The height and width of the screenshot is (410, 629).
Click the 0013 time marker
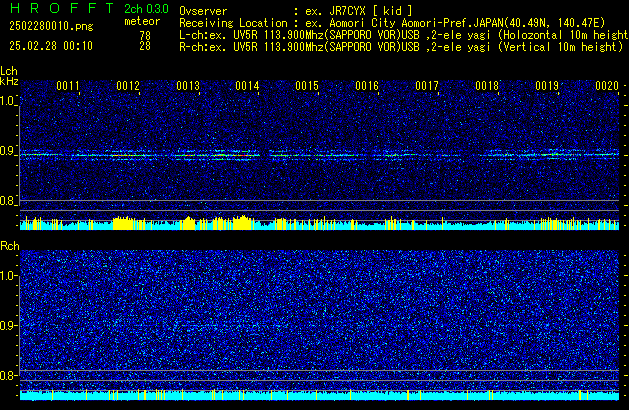coord(188,86)
